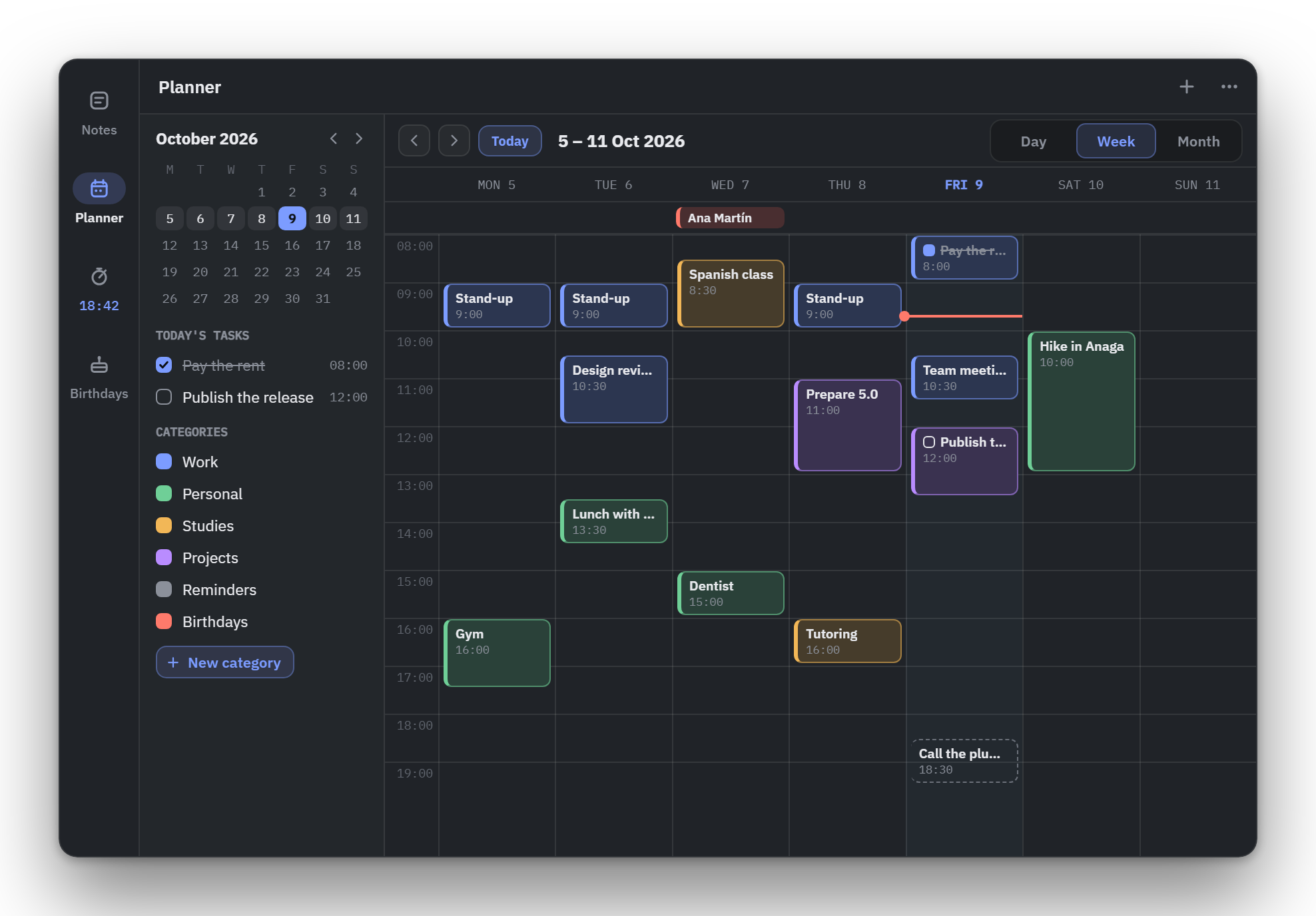Open the Ana Martín birthday event
The height and width of the screenshot is (916, 1316).
click(x=730, y=218)
